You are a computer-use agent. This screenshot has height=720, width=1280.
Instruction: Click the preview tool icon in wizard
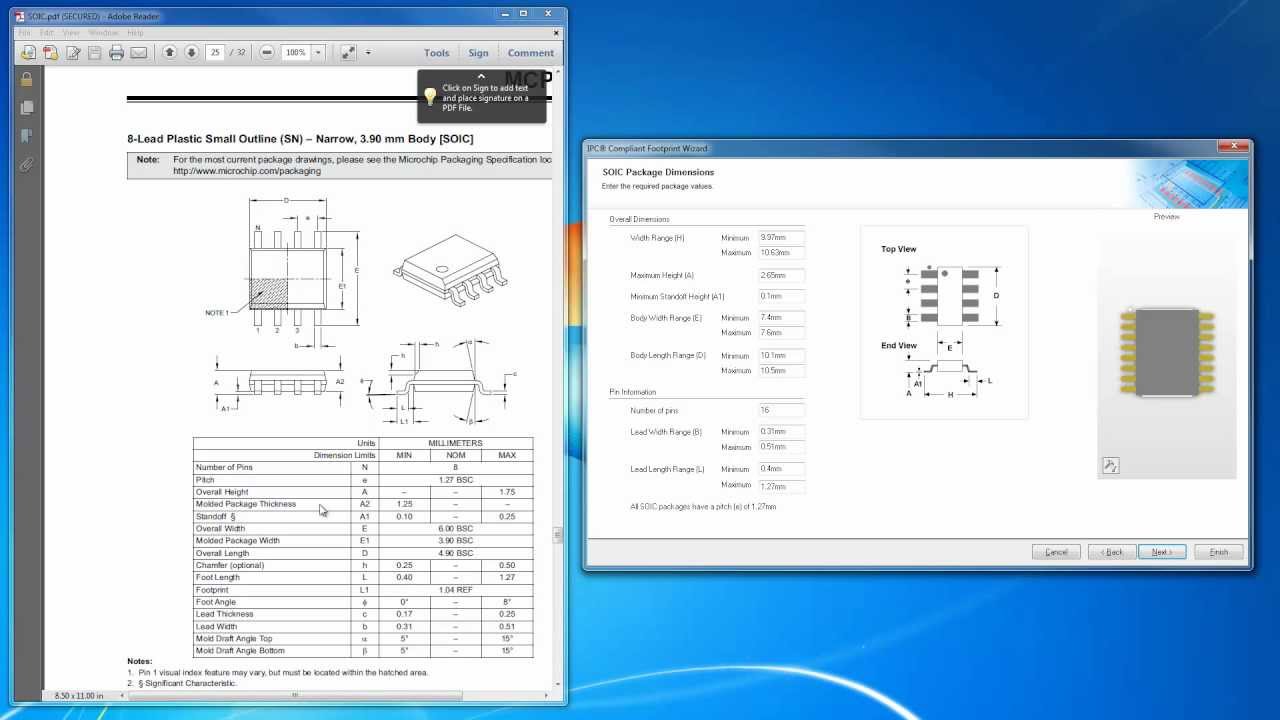click(1110, 465)
